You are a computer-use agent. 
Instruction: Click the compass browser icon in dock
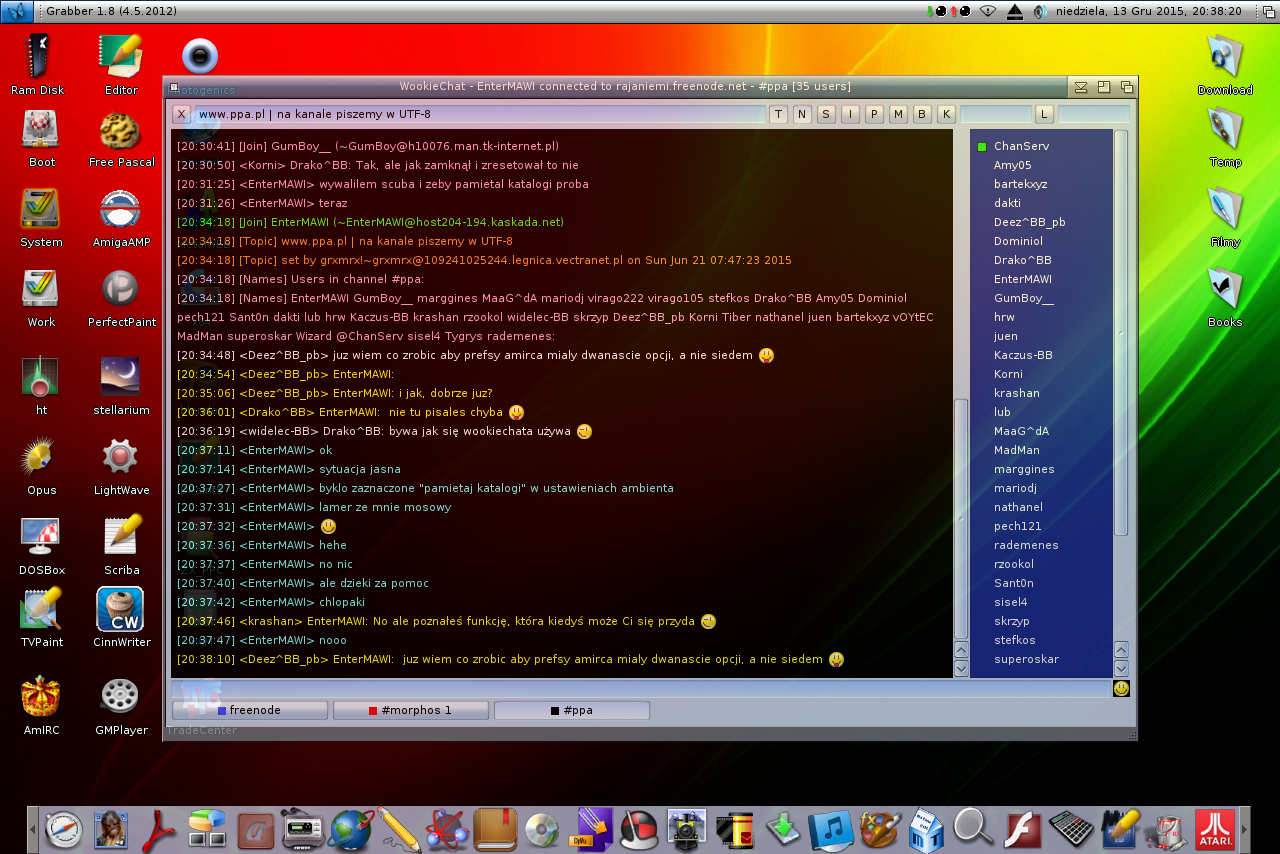[x=63, y=830]
